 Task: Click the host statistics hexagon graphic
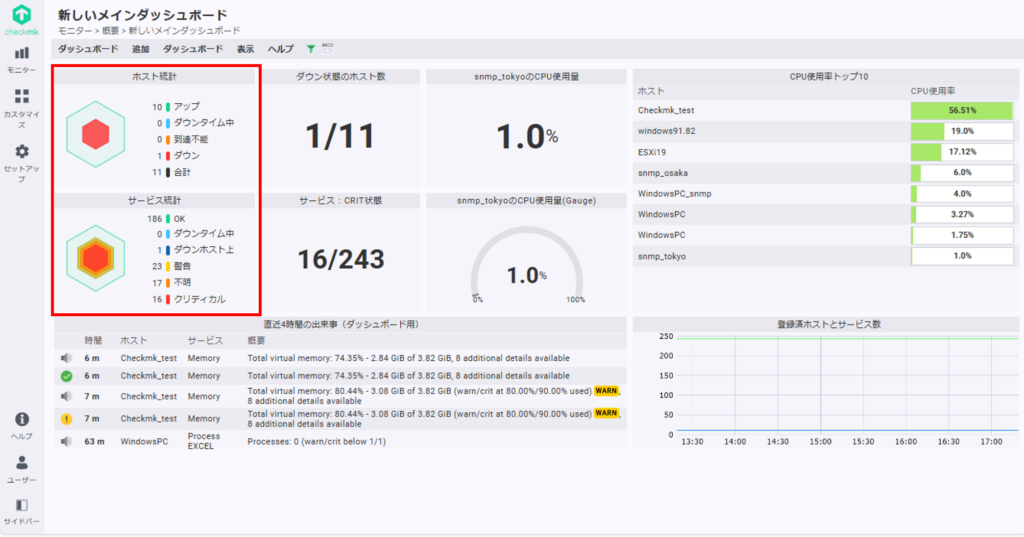[x=95, y=134]
